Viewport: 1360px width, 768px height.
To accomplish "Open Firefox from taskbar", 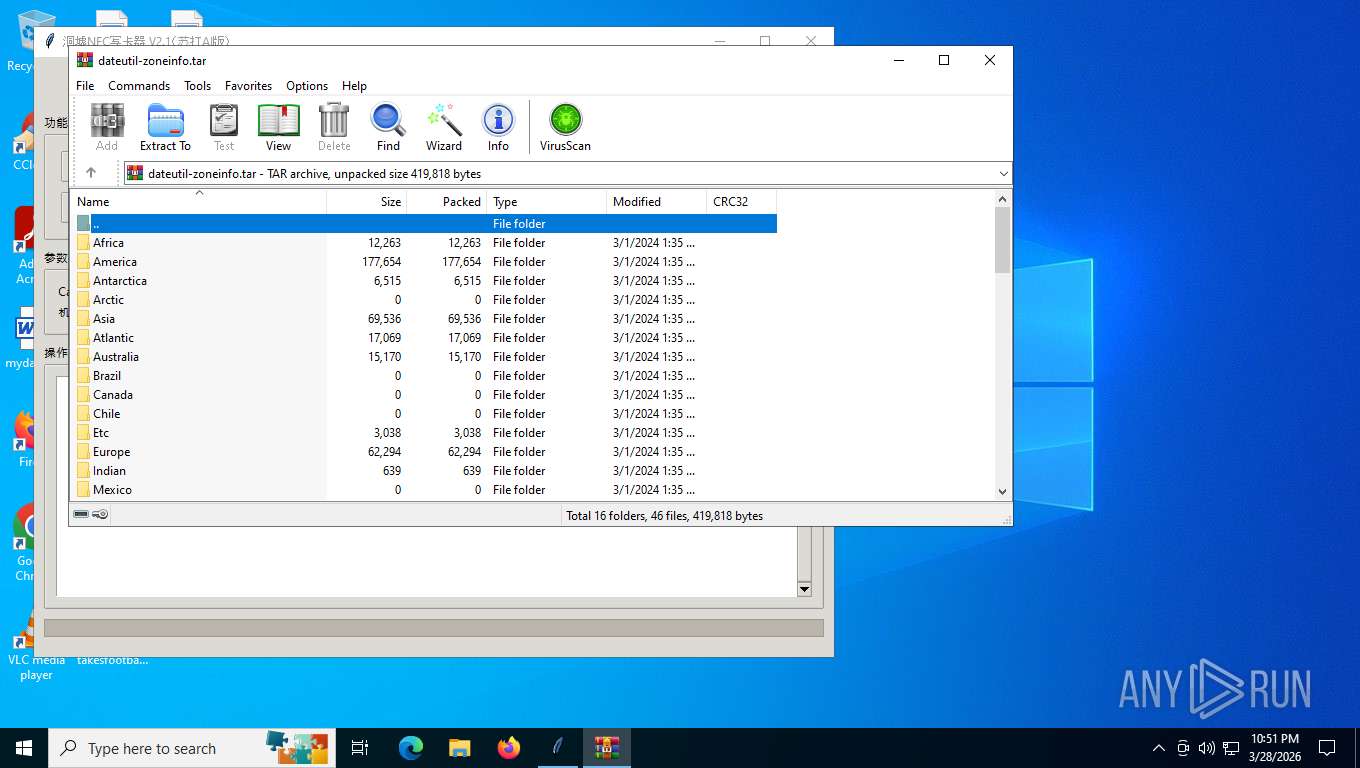I will 509,748.
